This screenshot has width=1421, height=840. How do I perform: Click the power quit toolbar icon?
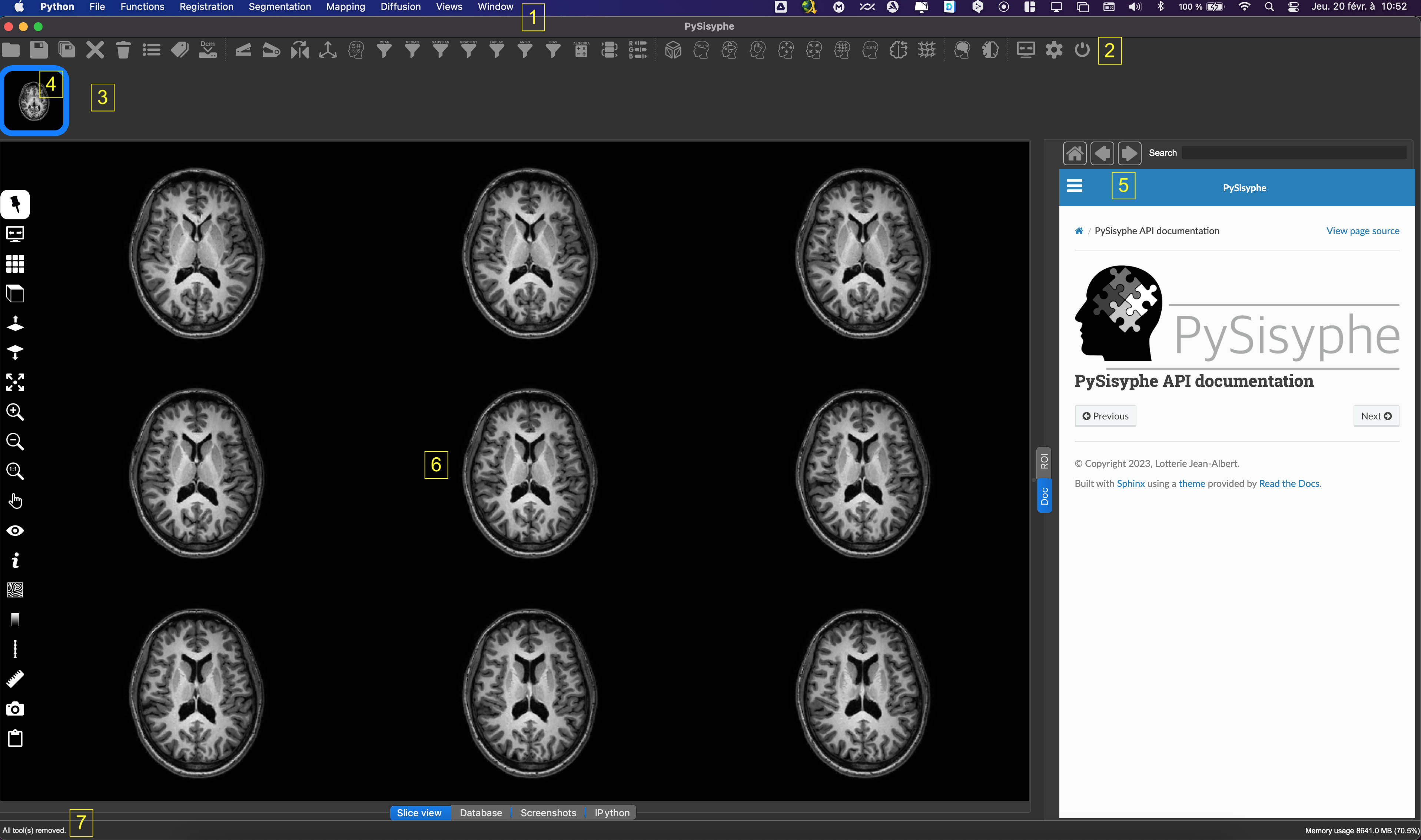(x=1082, y=50)
